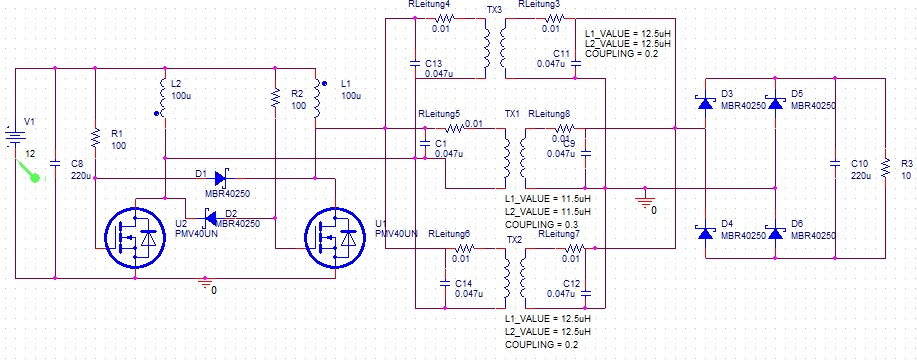Click TX1 L1_VALUE = 11.5uH text
Viewport: 917px width, 361px height.
[x=547, y=199]
